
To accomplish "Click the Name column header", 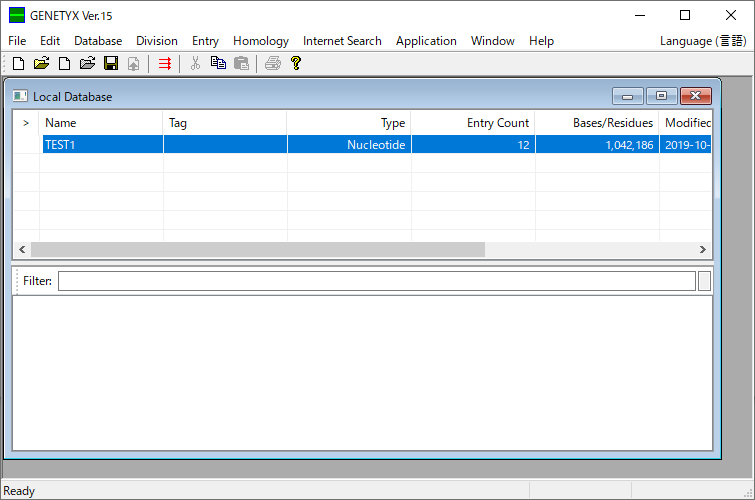I will [101, 123].
